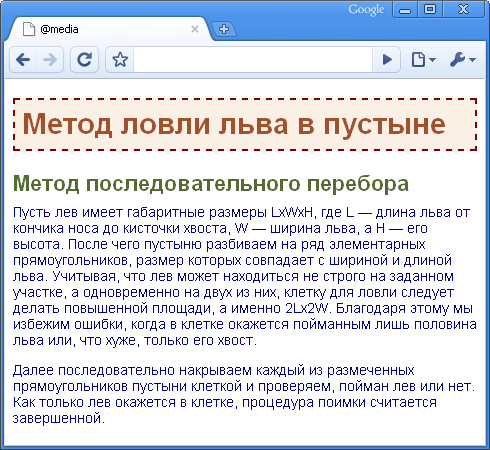This screenshot has height=450, width=490.
Task: Go forward with the Forward arrow
Action: [x=50, y=60]
